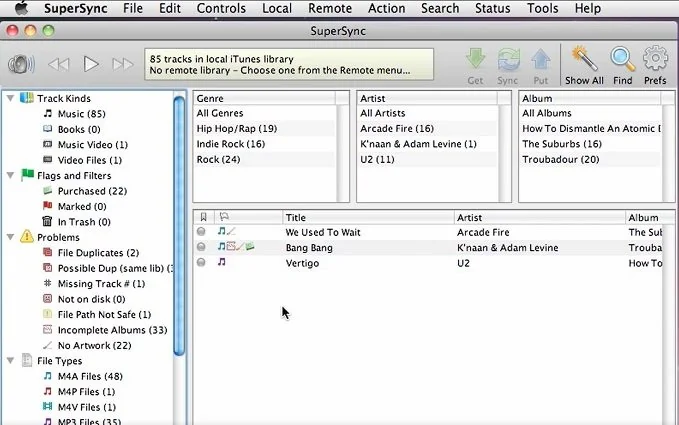Click the Put upload arrow
Viewport: 679px width, 425px height.
tap(541, 59)
